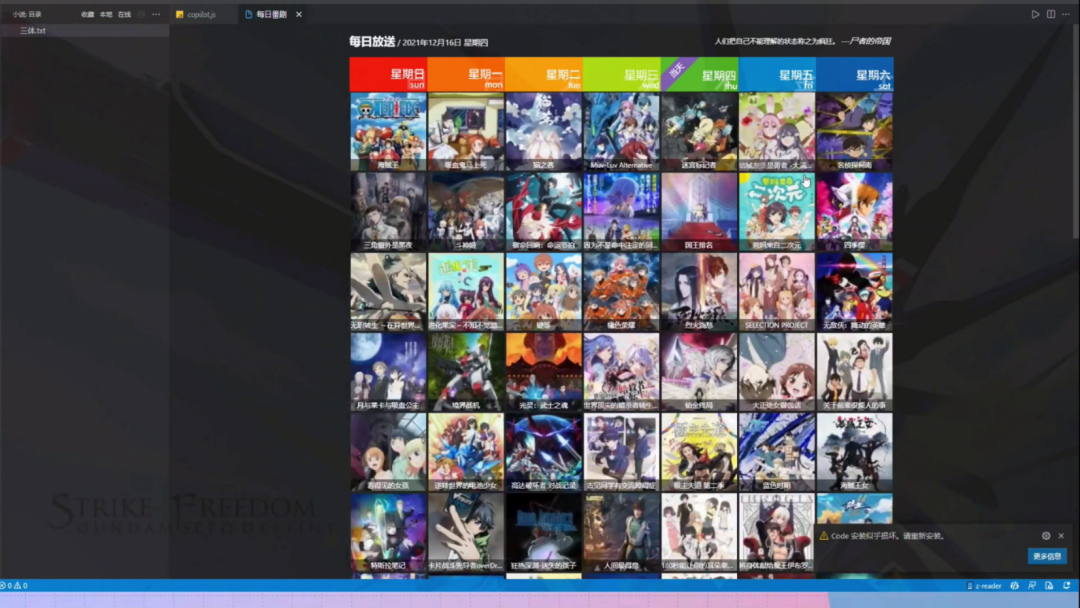Click the split editor icon
This screenshot has height=608, width=1080.
1051,14
